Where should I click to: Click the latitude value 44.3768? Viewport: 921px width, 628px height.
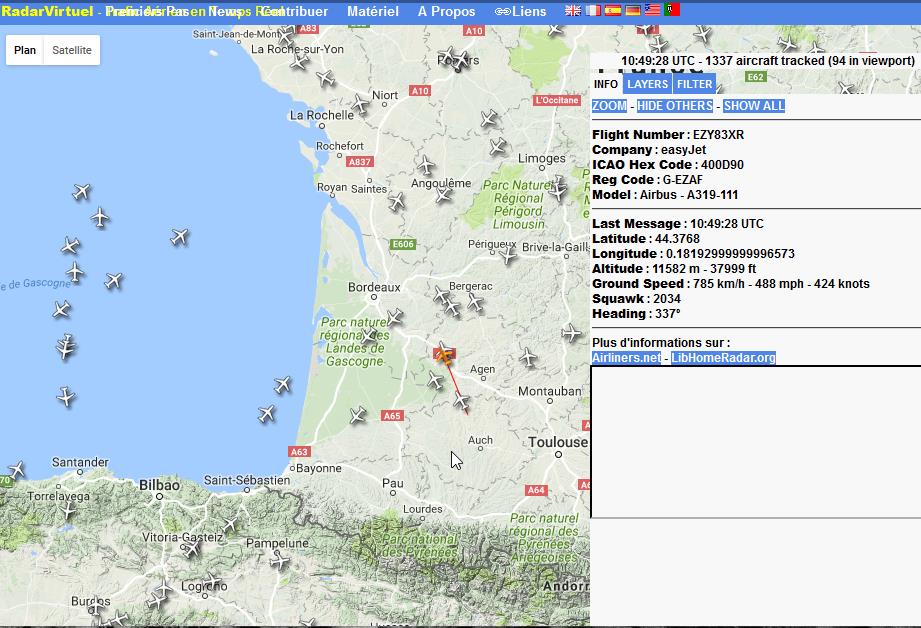tap(677, 239)
